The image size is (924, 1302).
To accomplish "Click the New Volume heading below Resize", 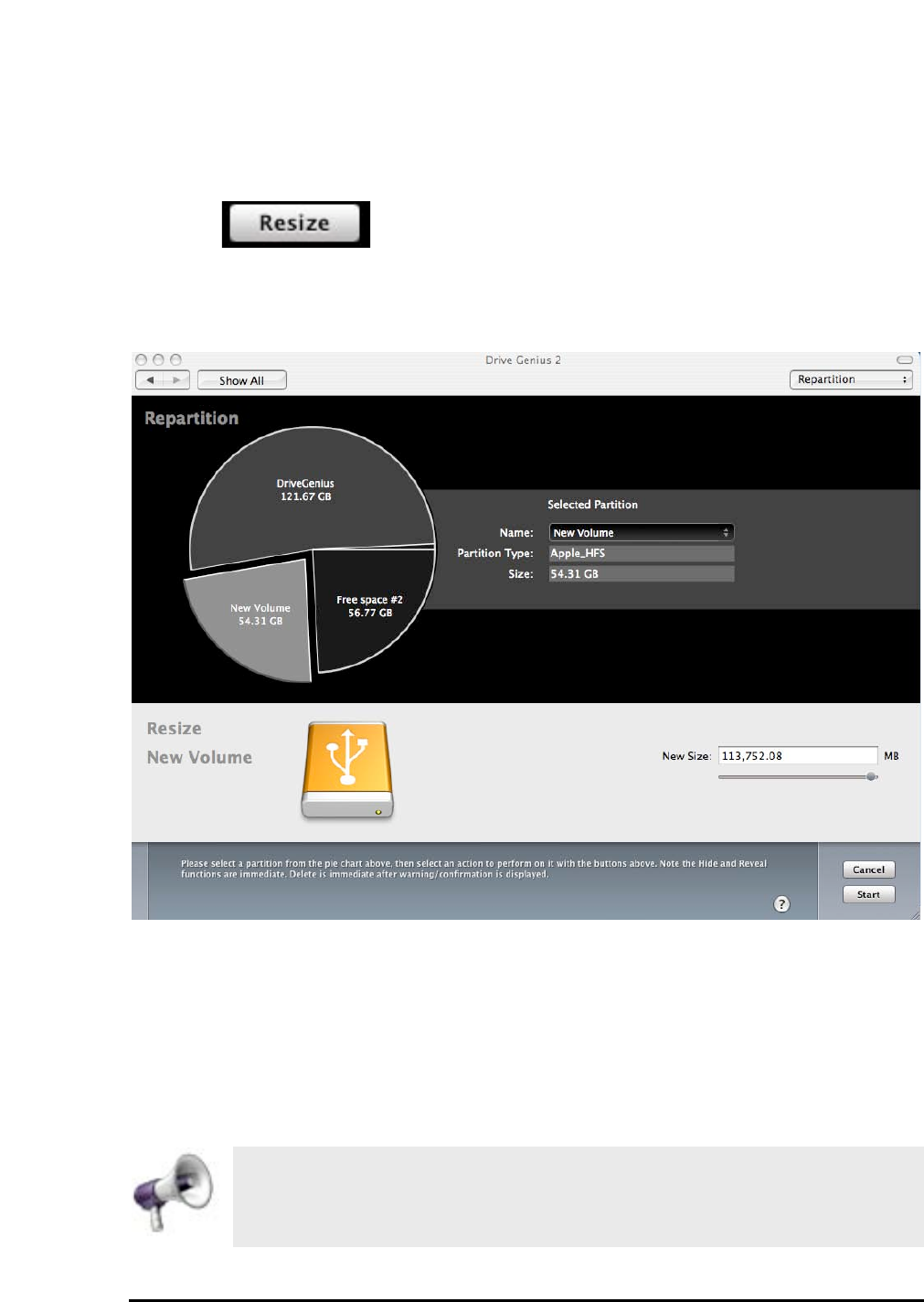I will coord(199,757).
